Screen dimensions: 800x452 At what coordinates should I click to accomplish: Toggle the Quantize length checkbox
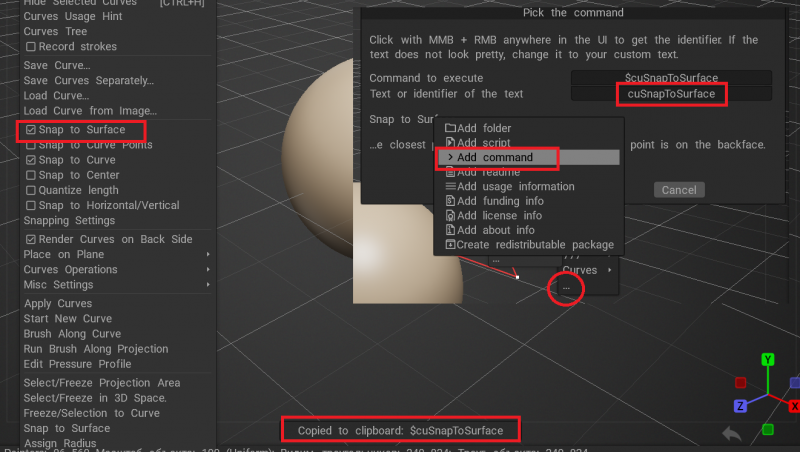pos(31,190)
